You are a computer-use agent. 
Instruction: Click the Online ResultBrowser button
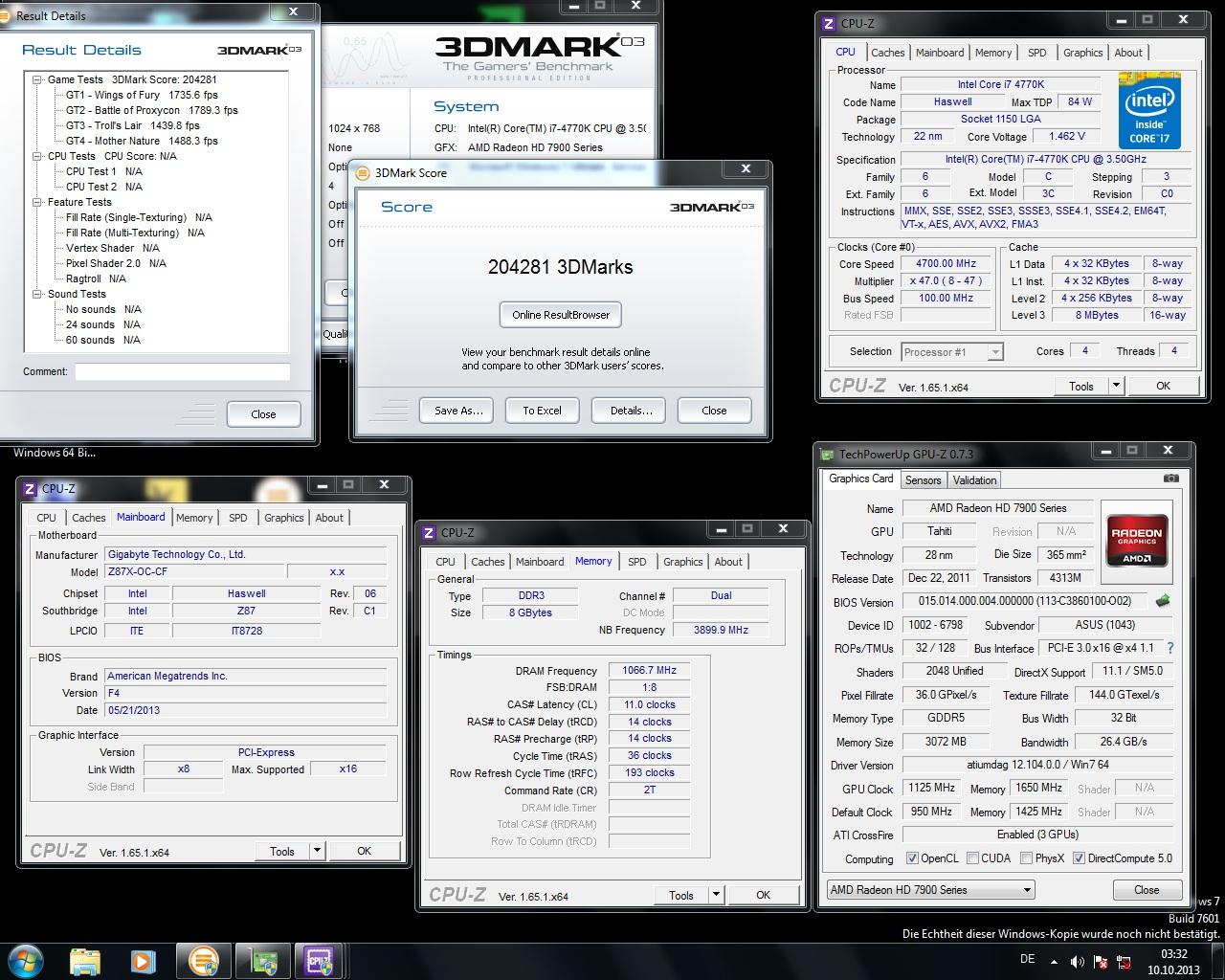[x=560, y=315]
